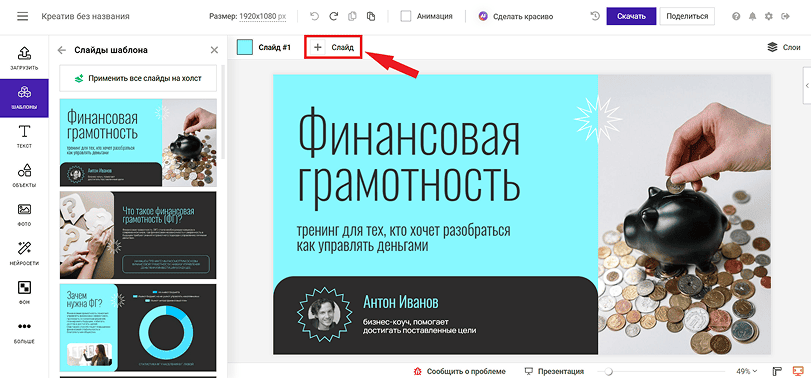Click the Скачать download button
This screenshot has height=378, width=811.
pyautogui.click(x=631, y=16)
